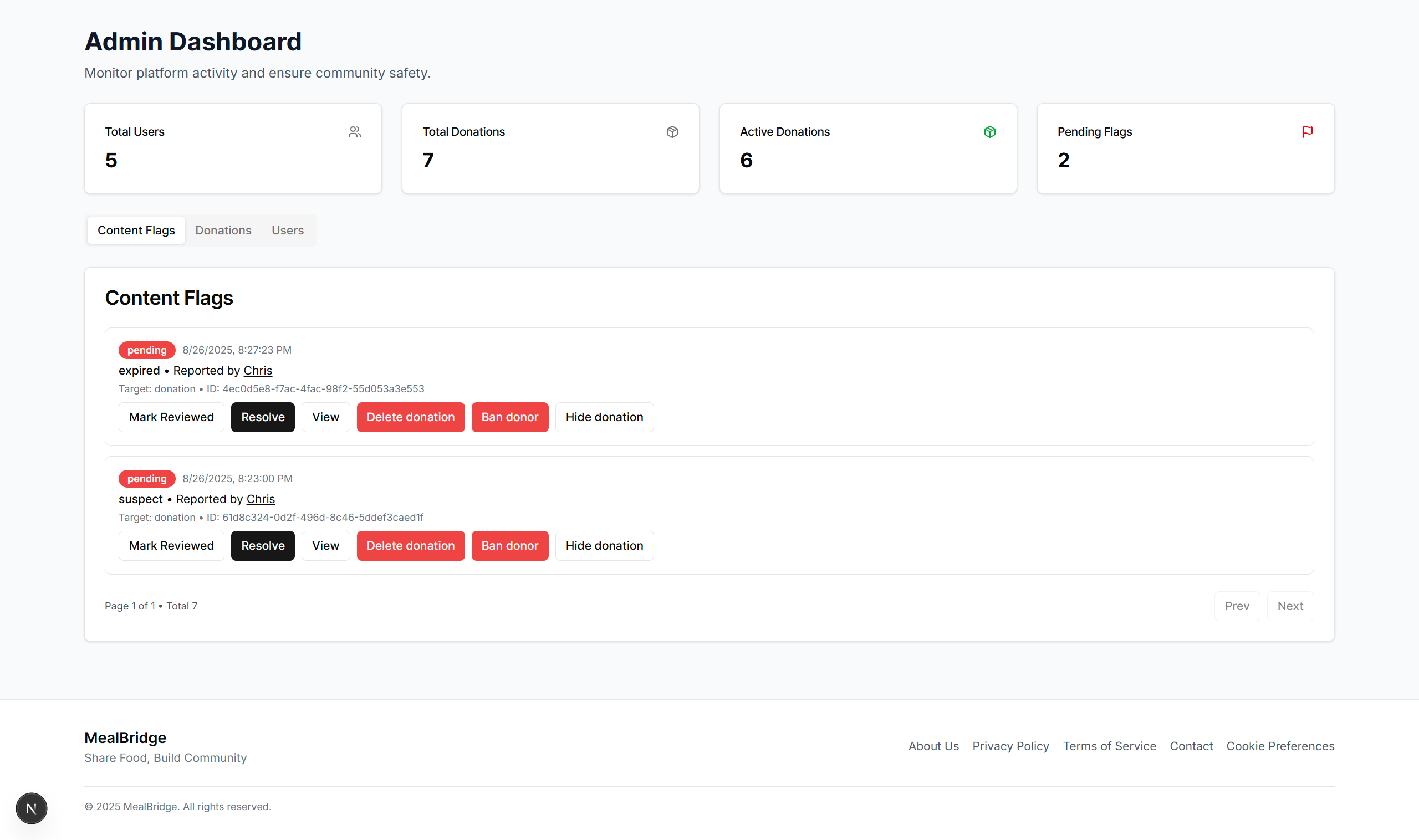View the suspect flagged donation

325,546
